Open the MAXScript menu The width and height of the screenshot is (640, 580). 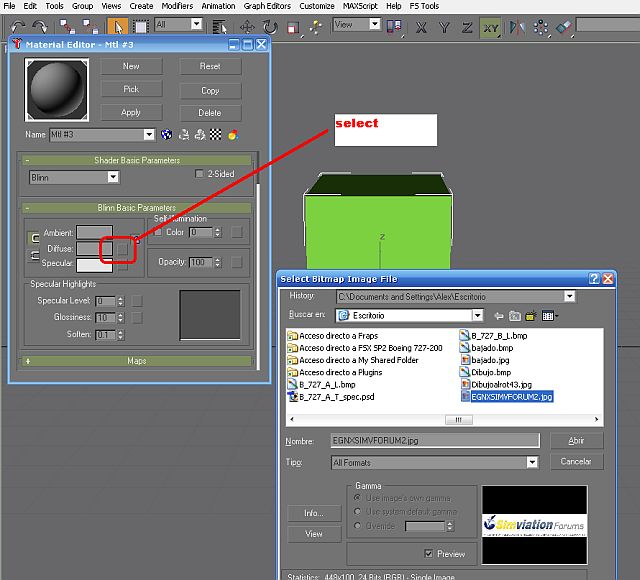(x=360, y=6)
